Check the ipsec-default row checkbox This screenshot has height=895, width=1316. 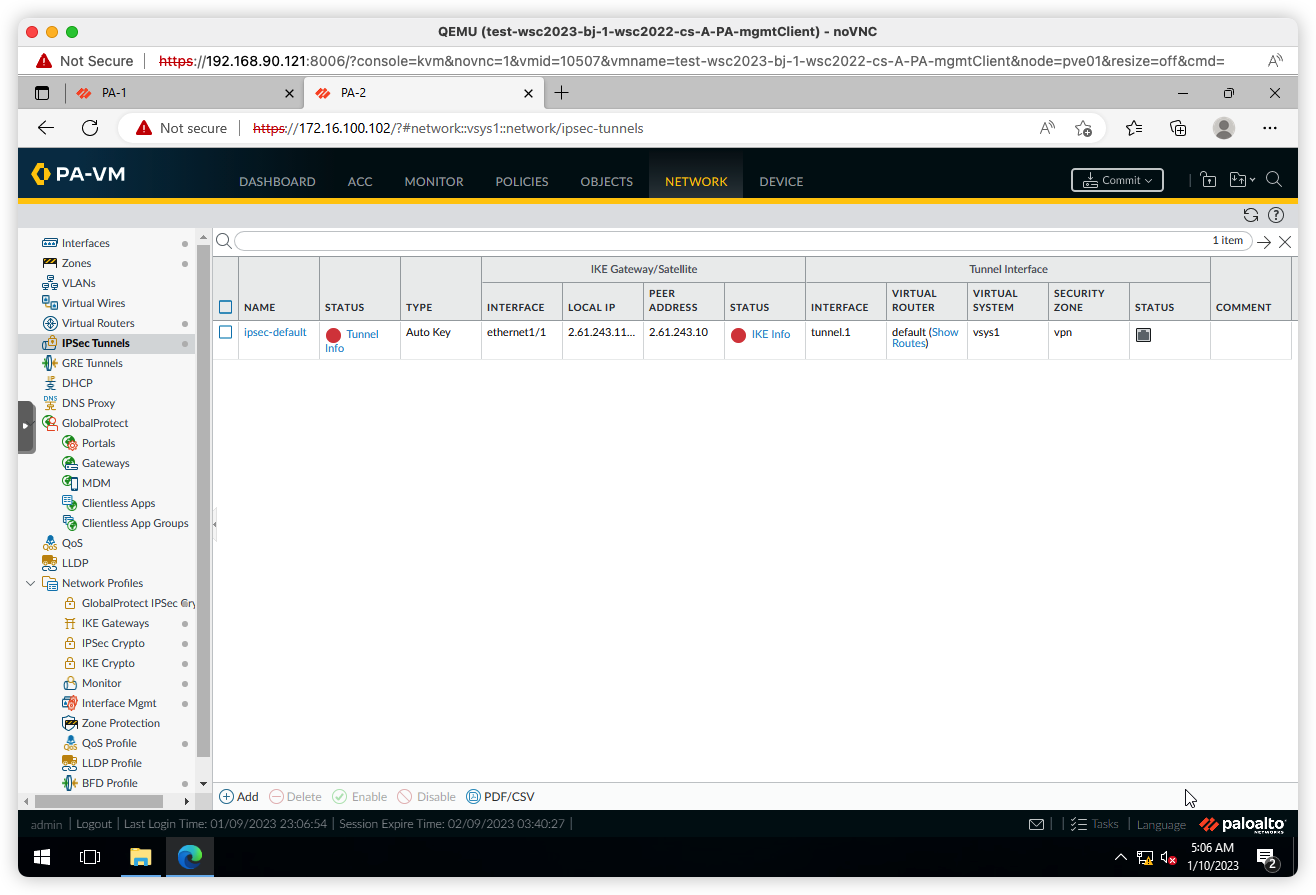click(x=226, y=332)
